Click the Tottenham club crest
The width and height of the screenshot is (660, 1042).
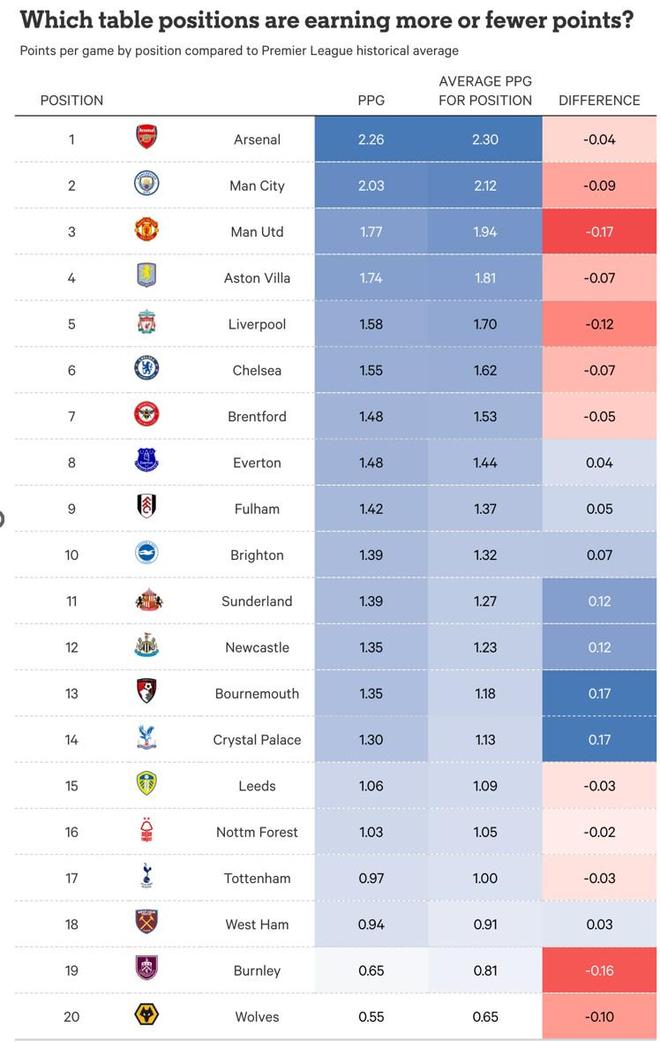click(x=147, y=877)
